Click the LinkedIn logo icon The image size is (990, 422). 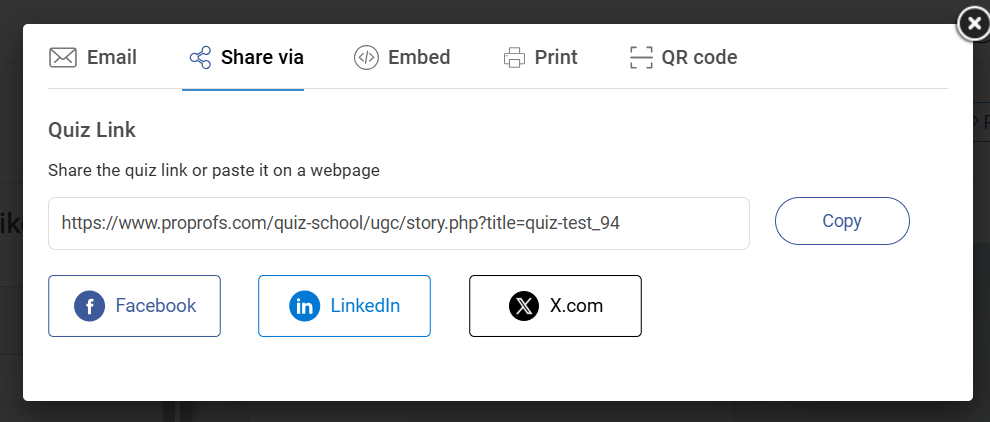coord(304,306)
